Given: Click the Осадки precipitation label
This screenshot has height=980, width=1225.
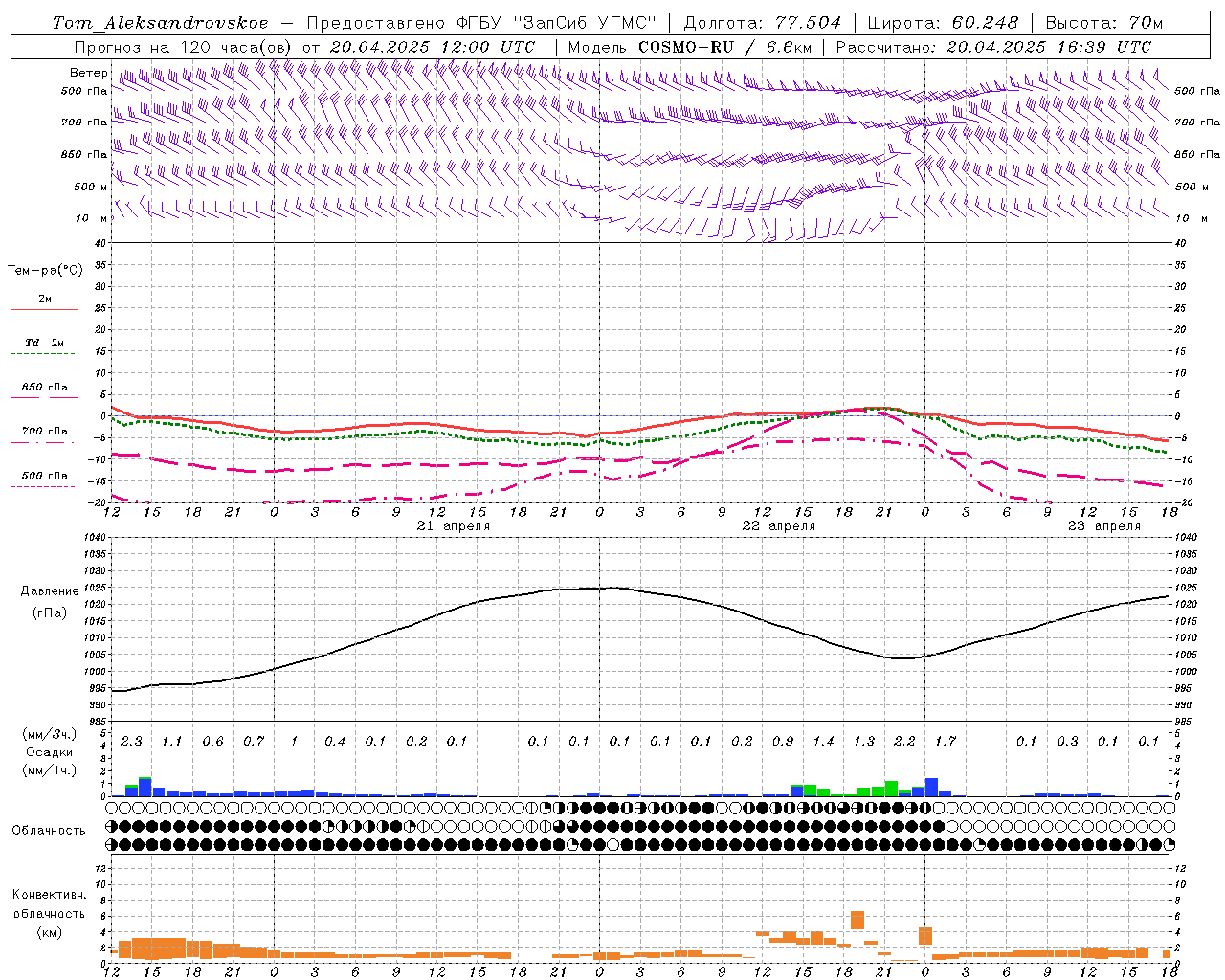Looking at the screenshot, I should click(x=50, y=752).
